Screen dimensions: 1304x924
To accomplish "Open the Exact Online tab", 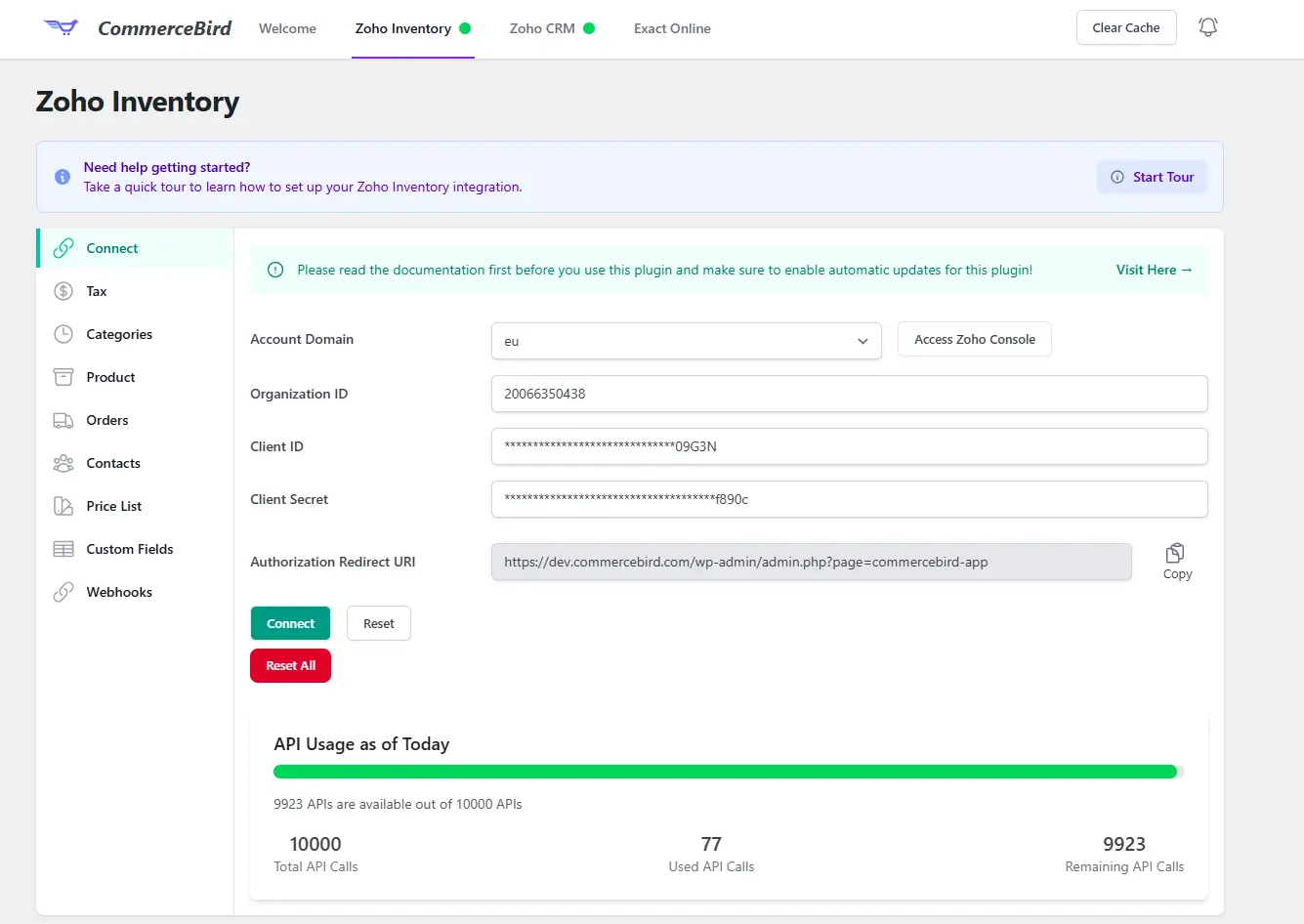I will [x=671, y=28].
